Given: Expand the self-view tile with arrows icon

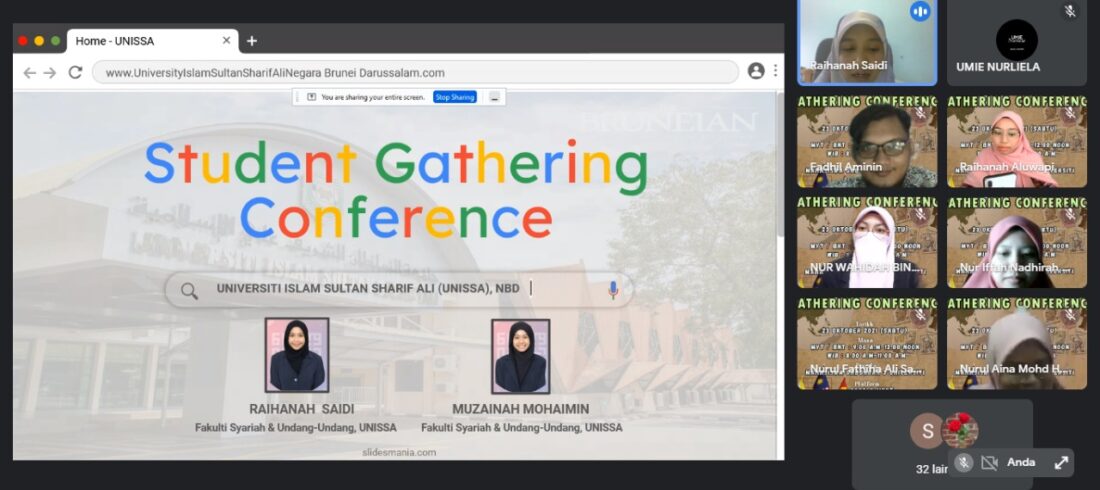Looking at the screenshot, I should (x=1061, y=462).
